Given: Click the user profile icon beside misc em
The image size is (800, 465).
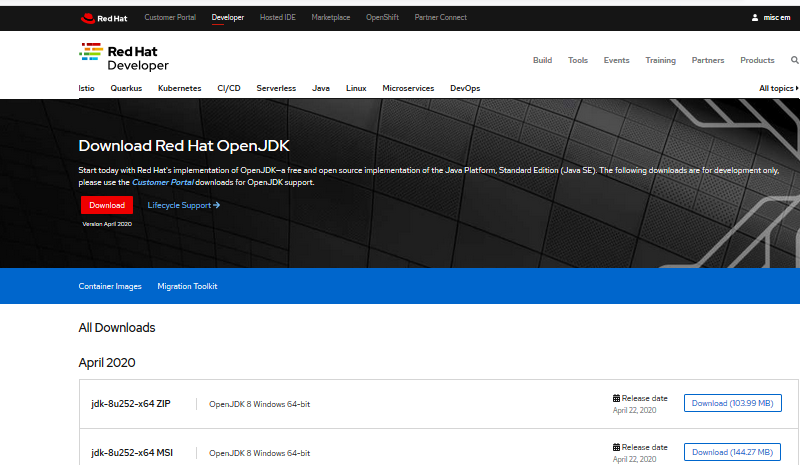Looking at the screenshot, I should 755,17.
